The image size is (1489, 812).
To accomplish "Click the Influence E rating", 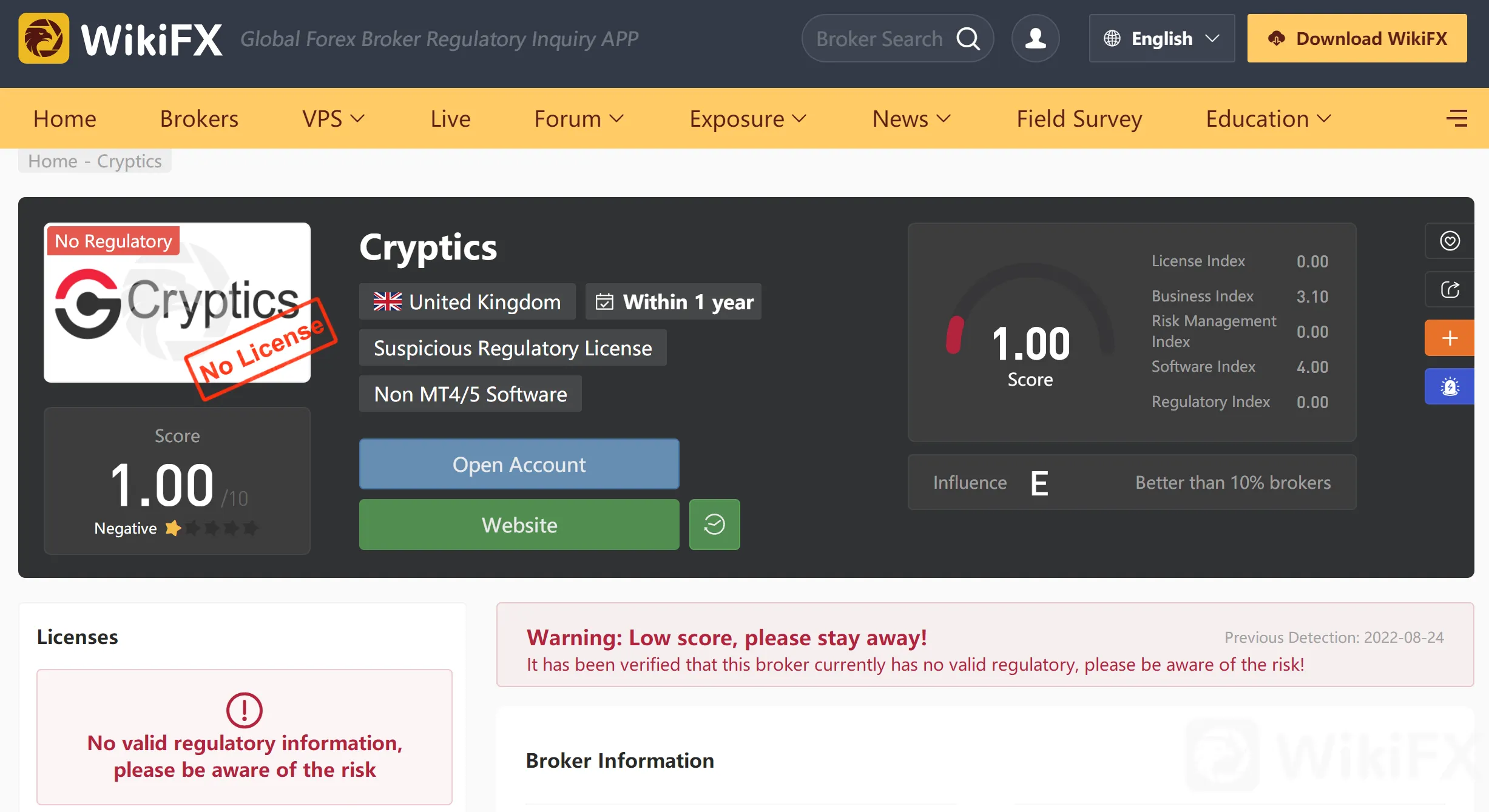I will [x=1039, y=483].
